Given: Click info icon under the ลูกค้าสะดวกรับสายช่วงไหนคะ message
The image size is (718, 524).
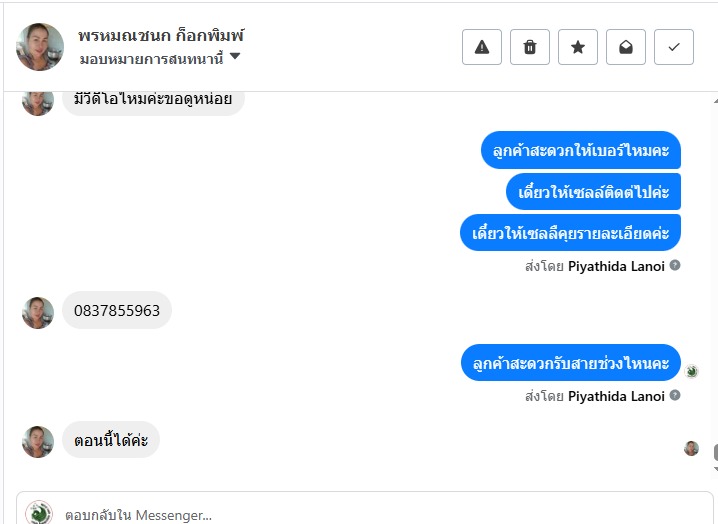Looking at the screenshot, I should click(675, 396).
